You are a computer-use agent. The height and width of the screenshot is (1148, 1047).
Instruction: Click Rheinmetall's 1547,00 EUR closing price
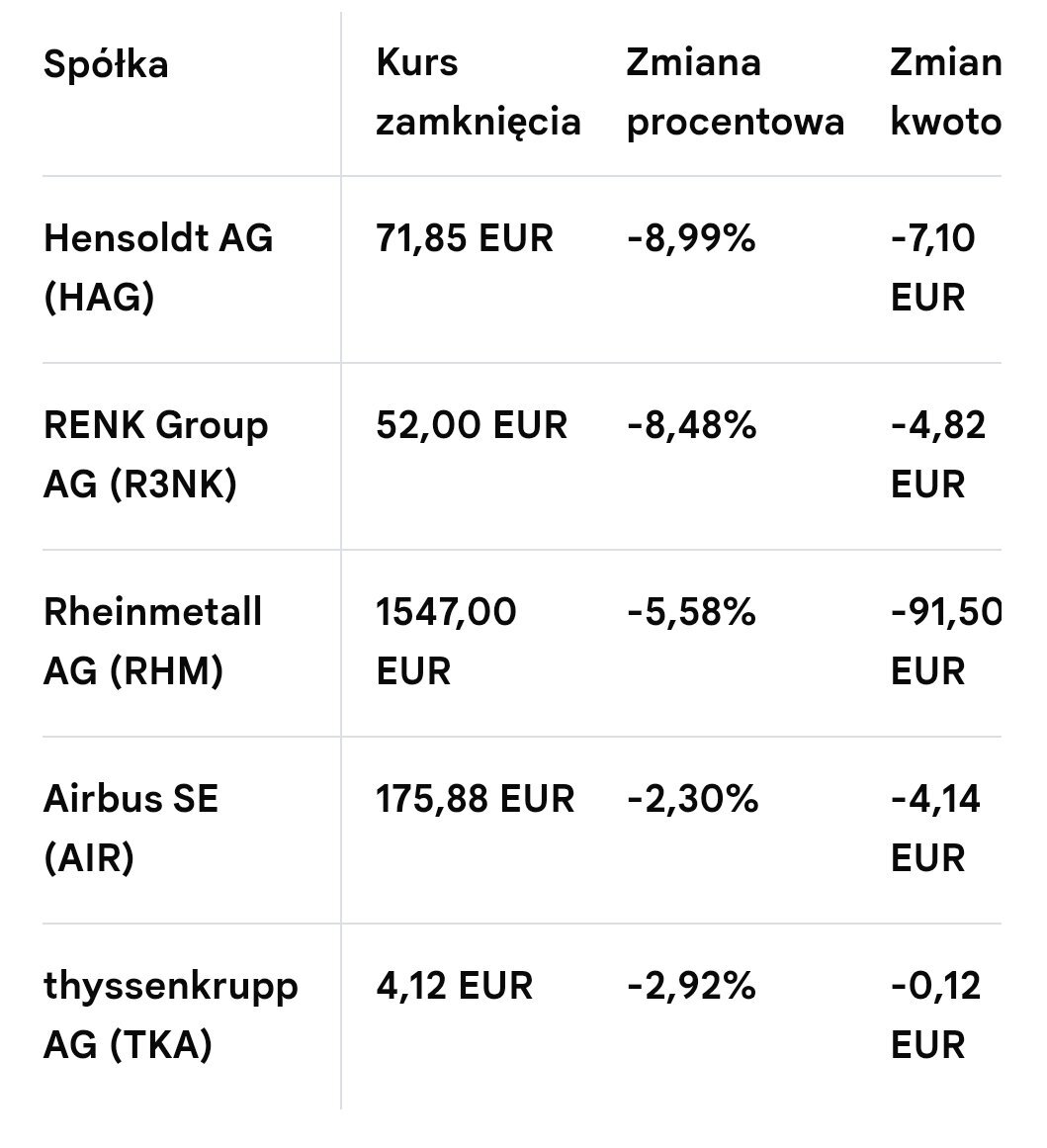point(446,642)
